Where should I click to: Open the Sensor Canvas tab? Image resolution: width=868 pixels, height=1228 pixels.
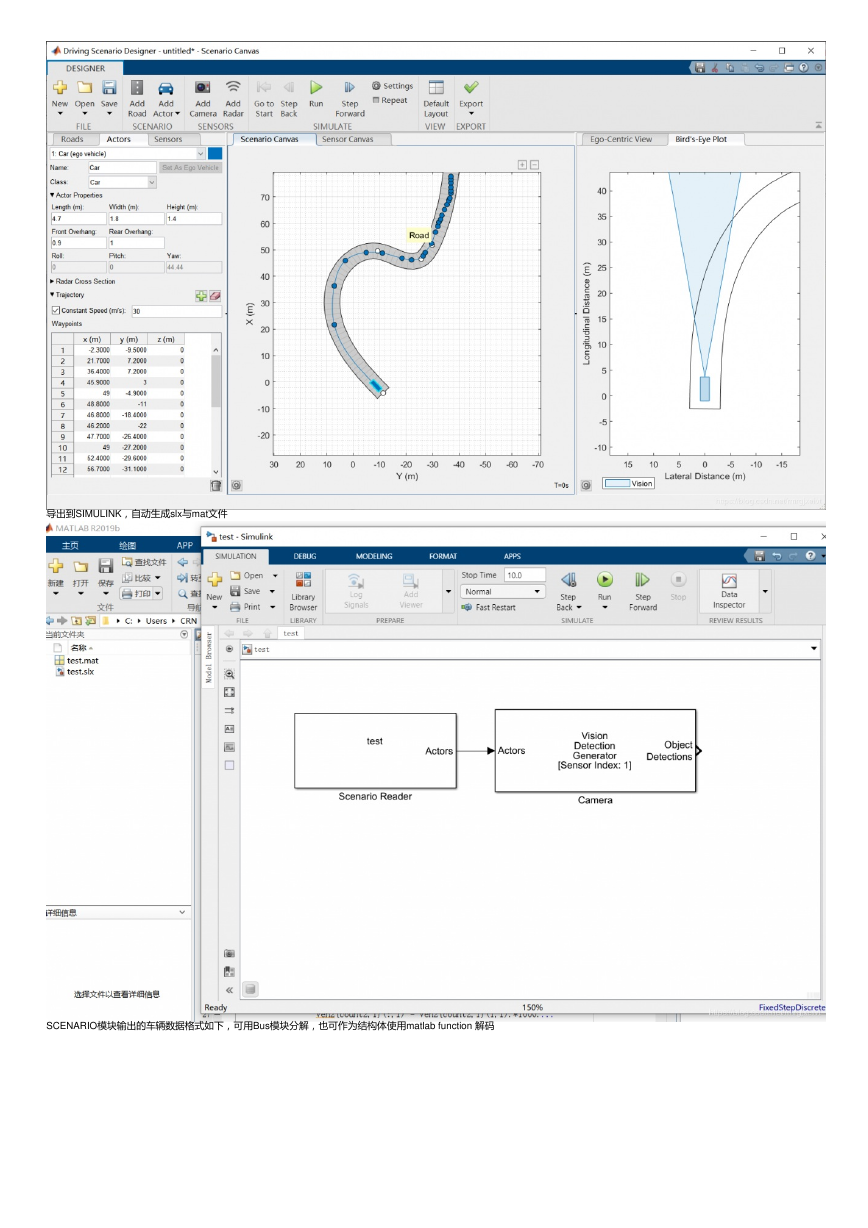click(x=347, y=140)
